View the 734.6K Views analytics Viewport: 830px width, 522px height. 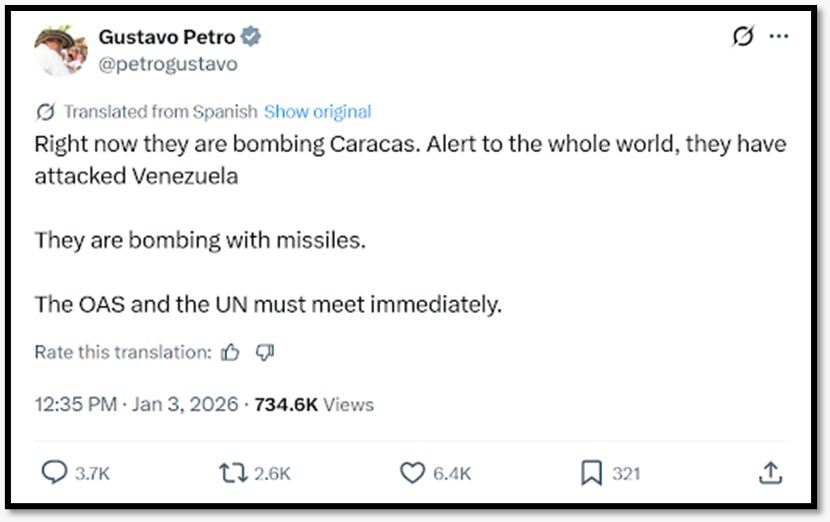click(313, 405)
